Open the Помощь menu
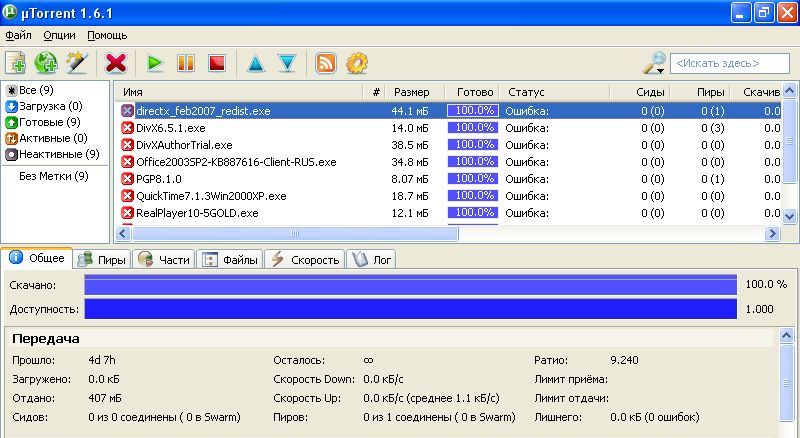This screenshot has width=800, height=438. click(x=107, y=35)
